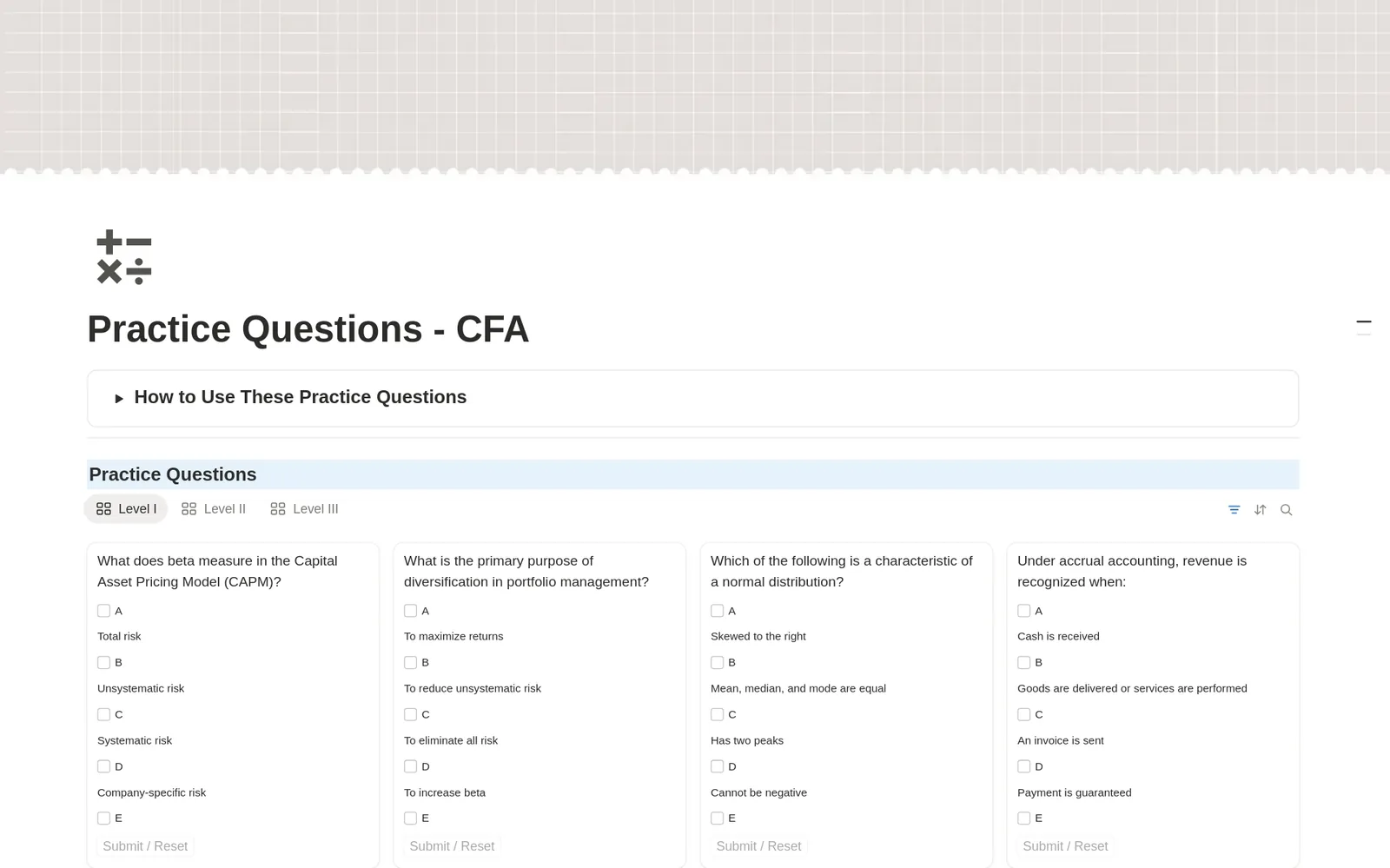Check option C for the beta CAPM question

(x=103, y=714)
